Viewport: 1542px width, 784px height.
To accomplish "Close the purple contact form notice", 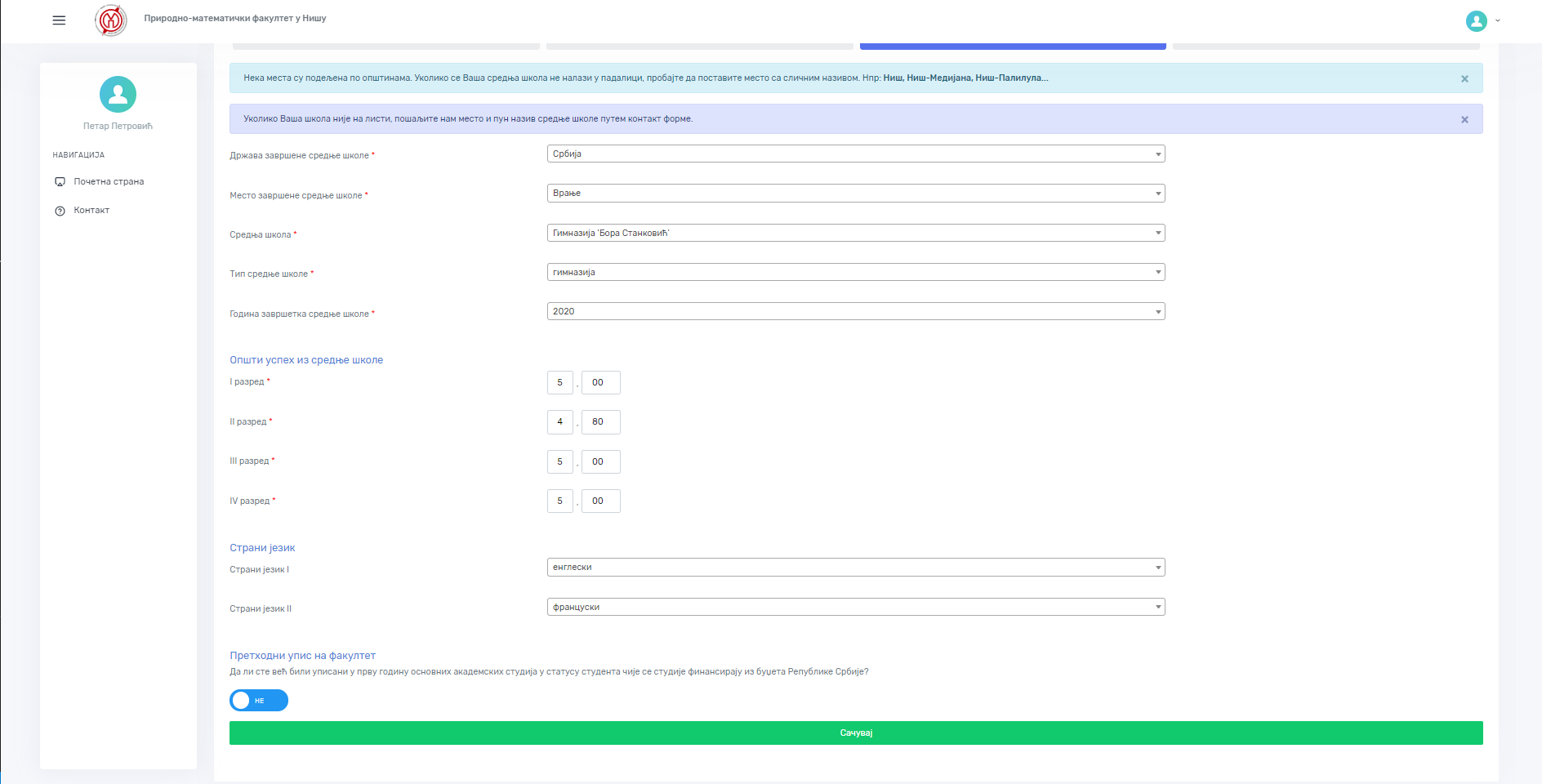I will point(1464,120).
